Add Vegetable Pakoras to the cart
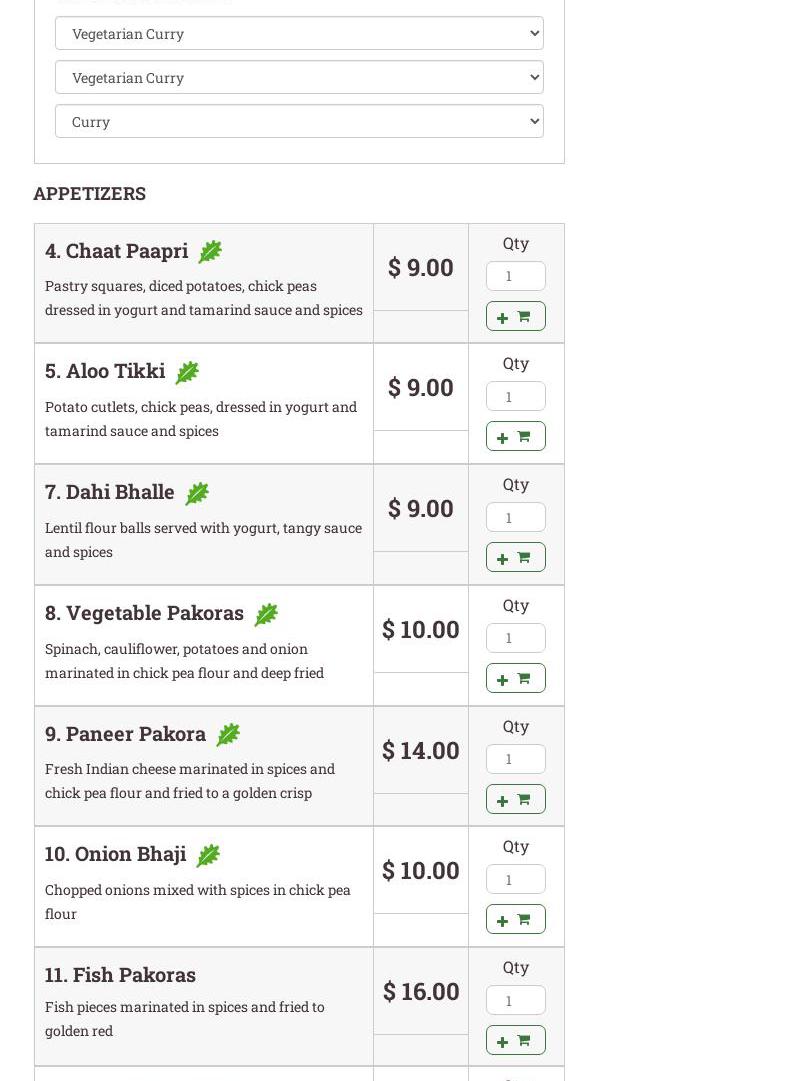Image resolution: width=785 pixels, height=1081 pixels. (x=515, y=678)
